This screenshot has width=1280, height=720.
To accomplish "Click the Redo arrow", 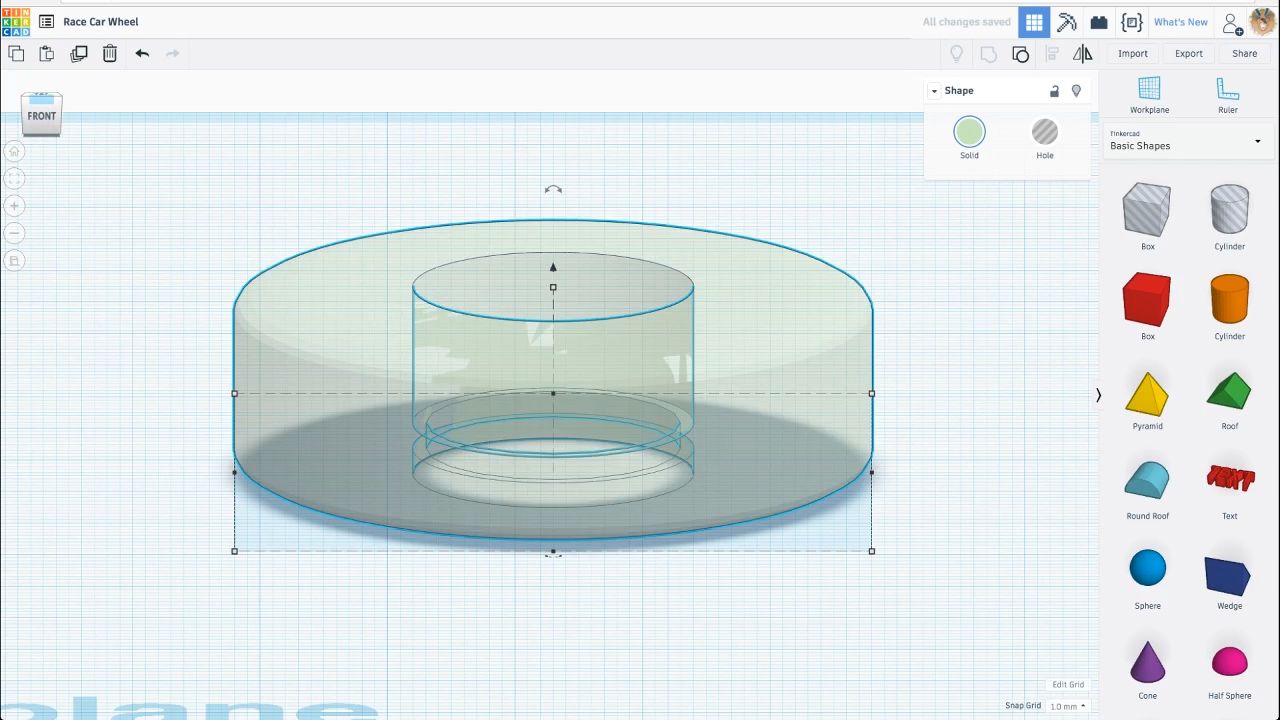I will (x=172, y=54).
